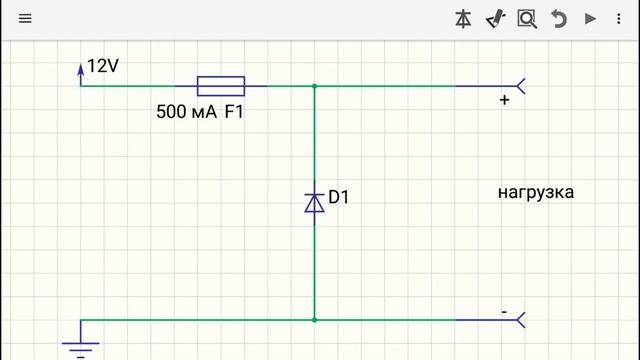Select the 'D1' designator label

pos(339,197)
